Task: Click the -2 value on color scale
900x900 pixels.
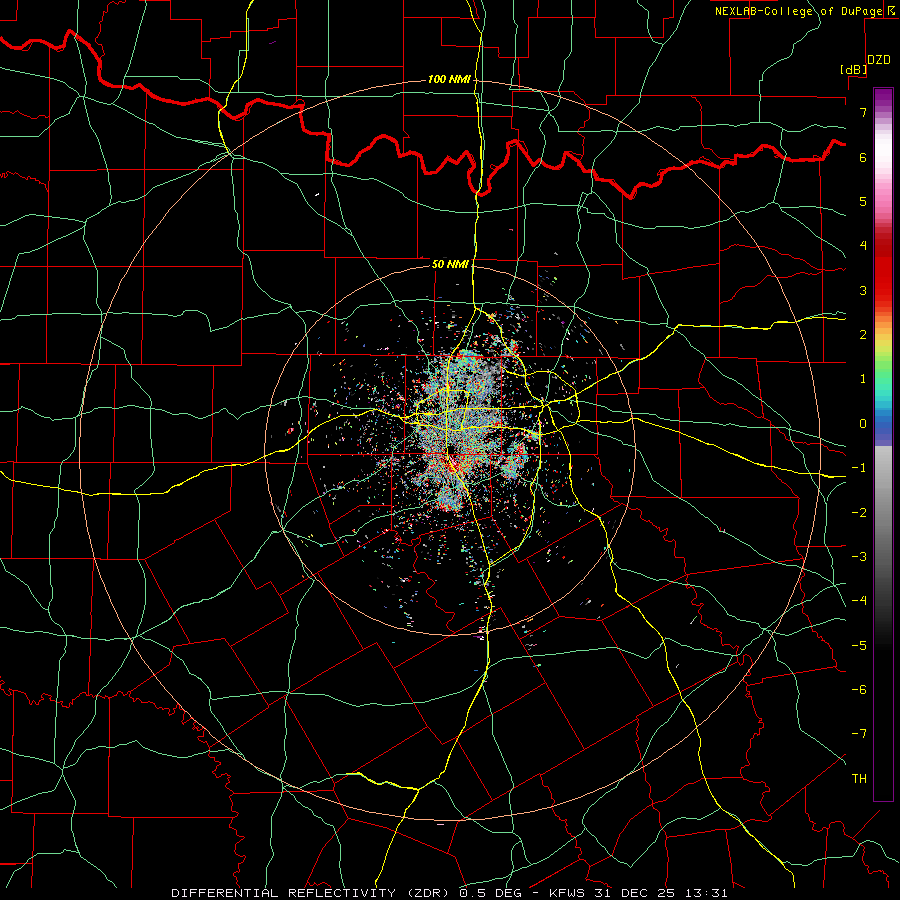Action: click(859, 512)
